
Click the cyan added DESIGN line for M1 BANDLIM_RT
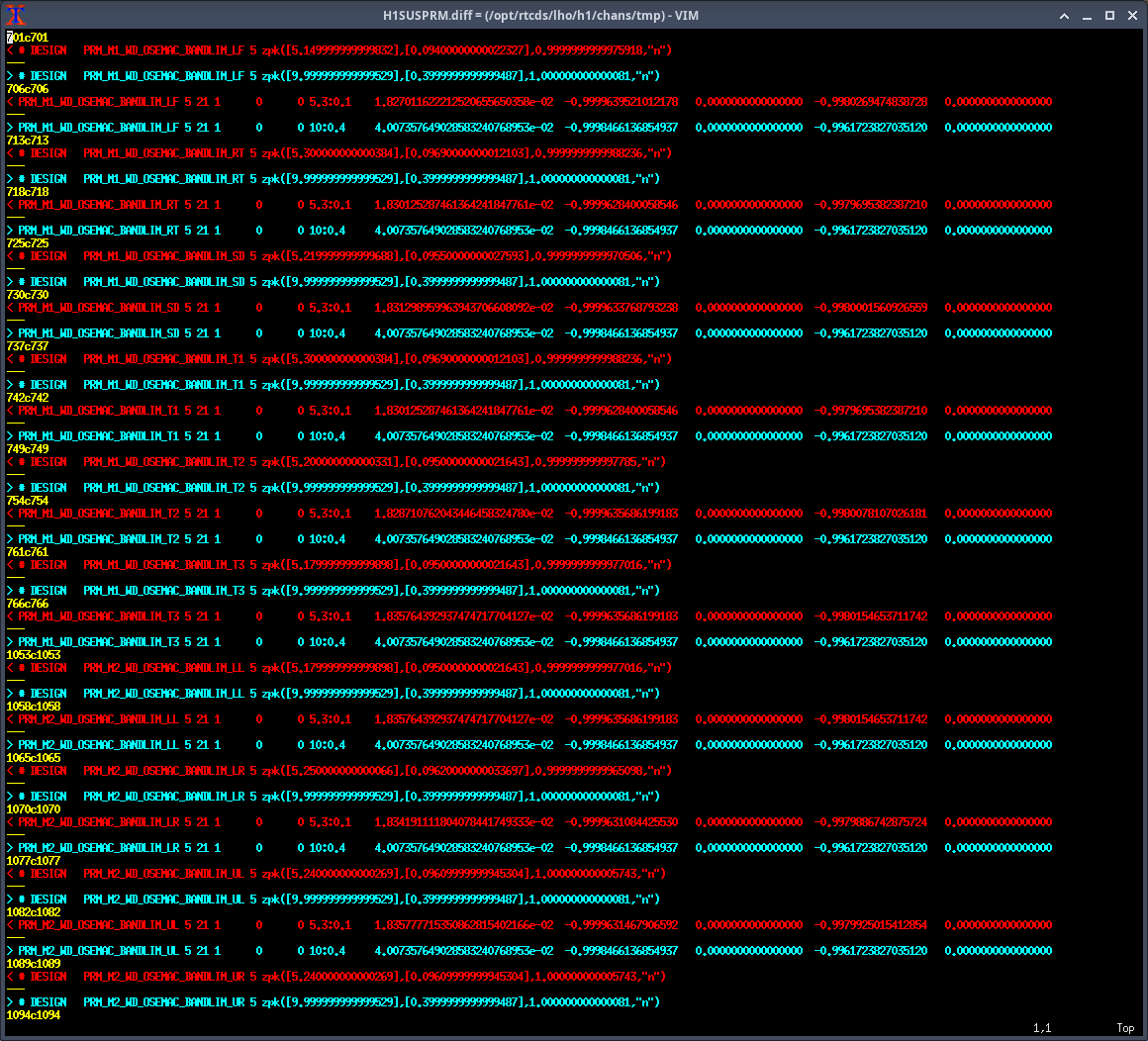[x=336, y=179]
